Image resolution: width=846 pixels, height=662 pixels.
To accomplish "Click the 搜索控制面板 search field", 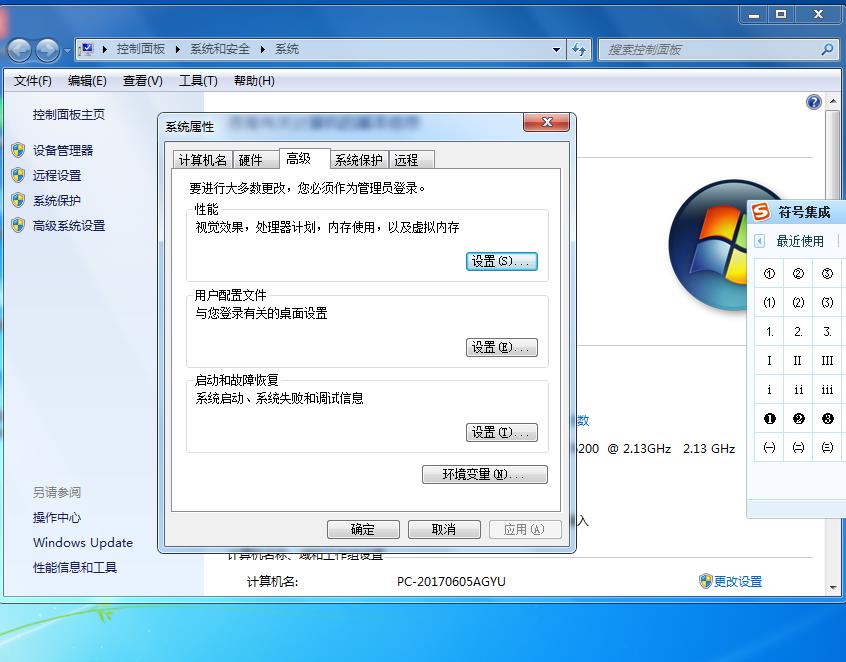I will pyautogui.click(x=717, y=50).
